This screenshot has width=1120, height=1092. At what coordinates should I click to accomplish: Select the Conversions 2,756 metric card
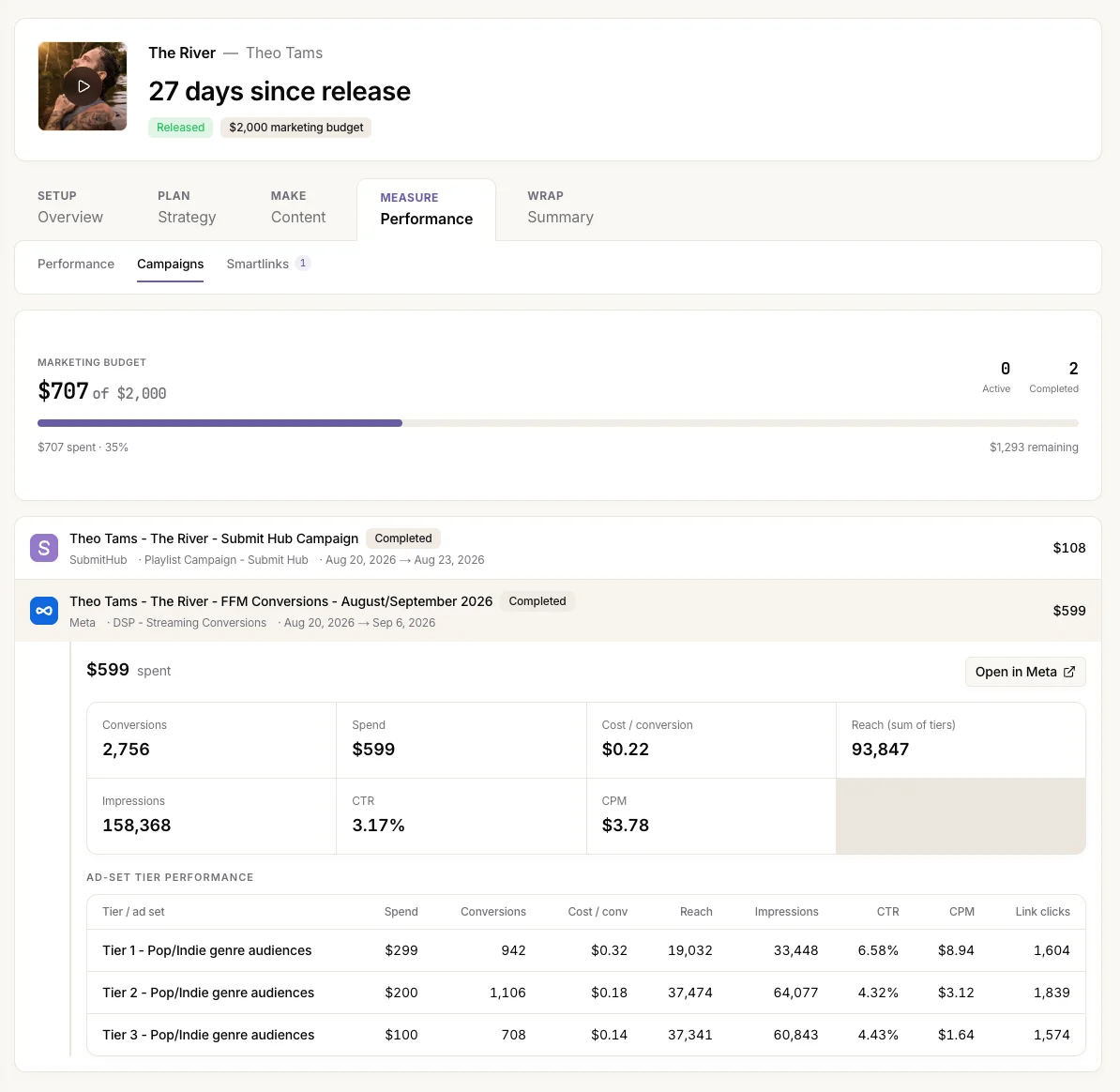tap(211, 740)
